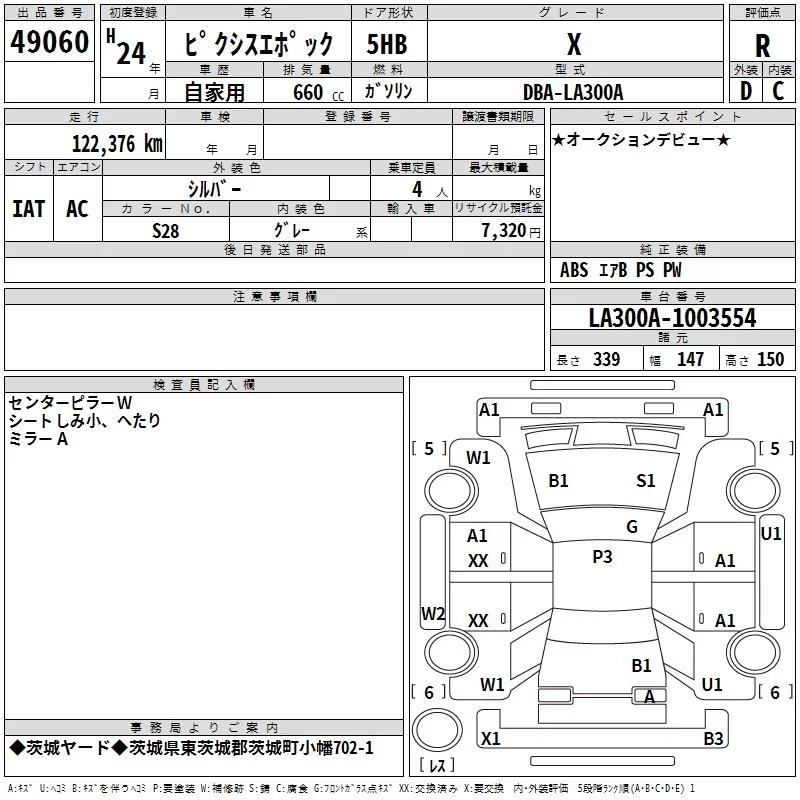
Task: Select the S1 rust mark on the hood
Action: [x=646, y=481]
